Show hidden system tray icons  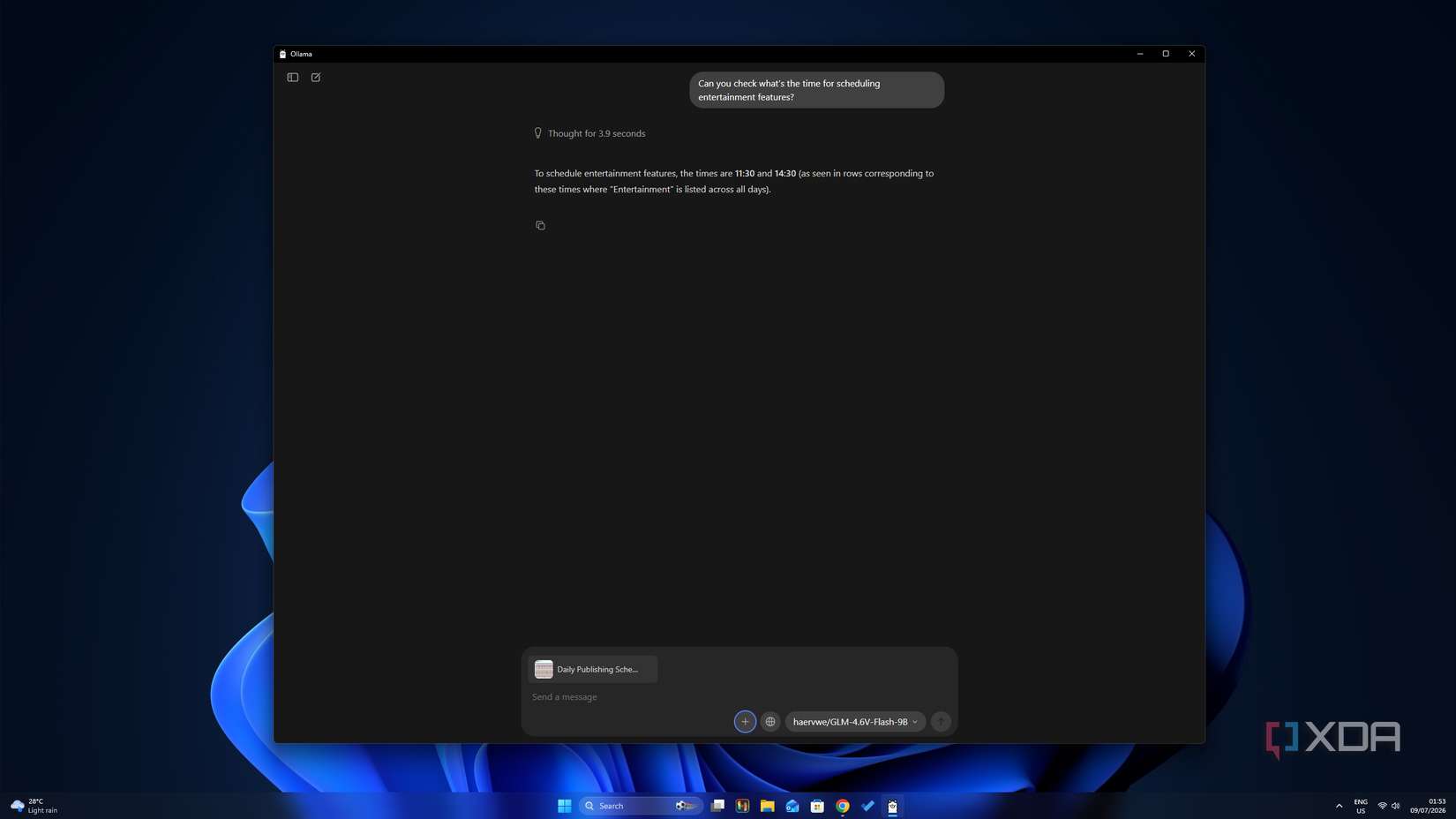coord(1339,806)
